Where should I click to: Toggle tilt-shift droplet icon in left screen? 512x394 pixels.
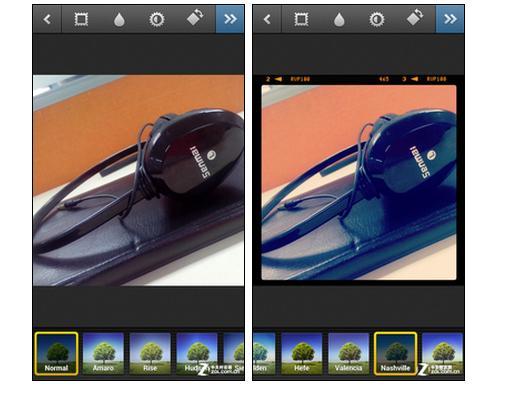(119, 20)
